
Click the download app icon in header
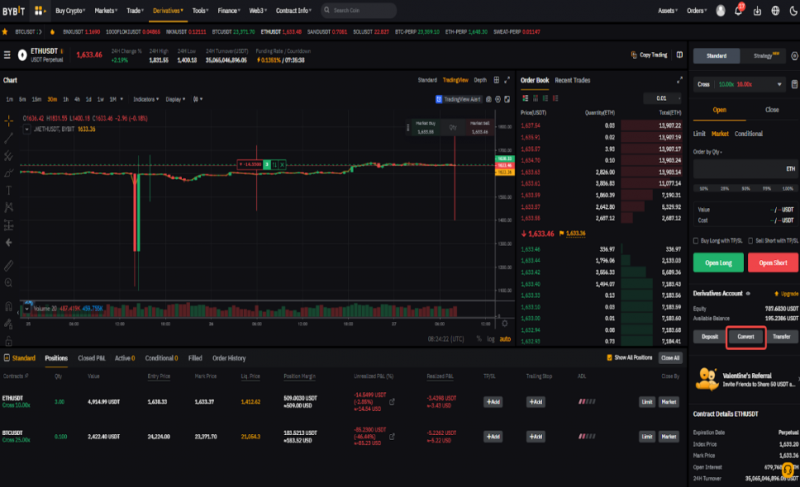(x=757, y=11)
